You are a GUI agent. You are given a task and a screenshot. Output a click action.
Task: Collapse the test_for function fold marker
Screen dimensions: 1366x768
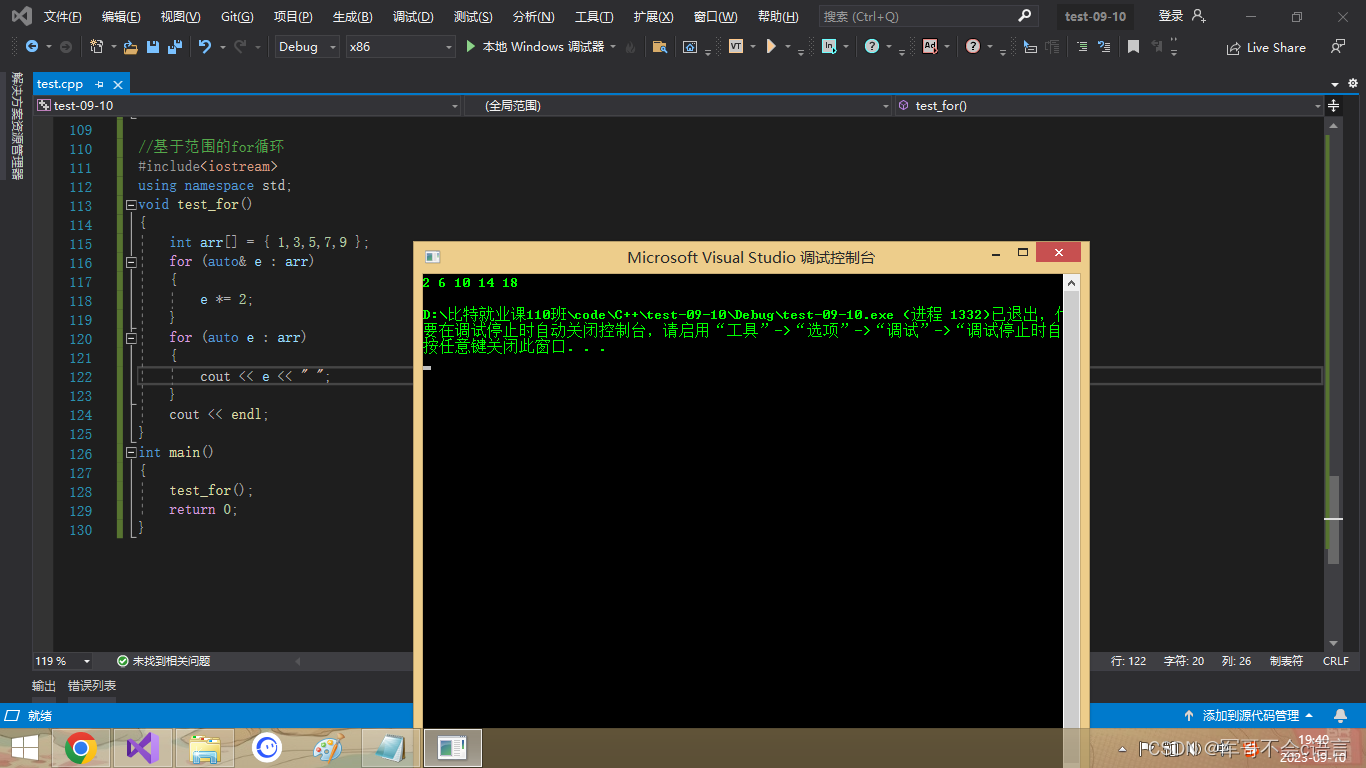pyautogui.click(x=131, y=205)
